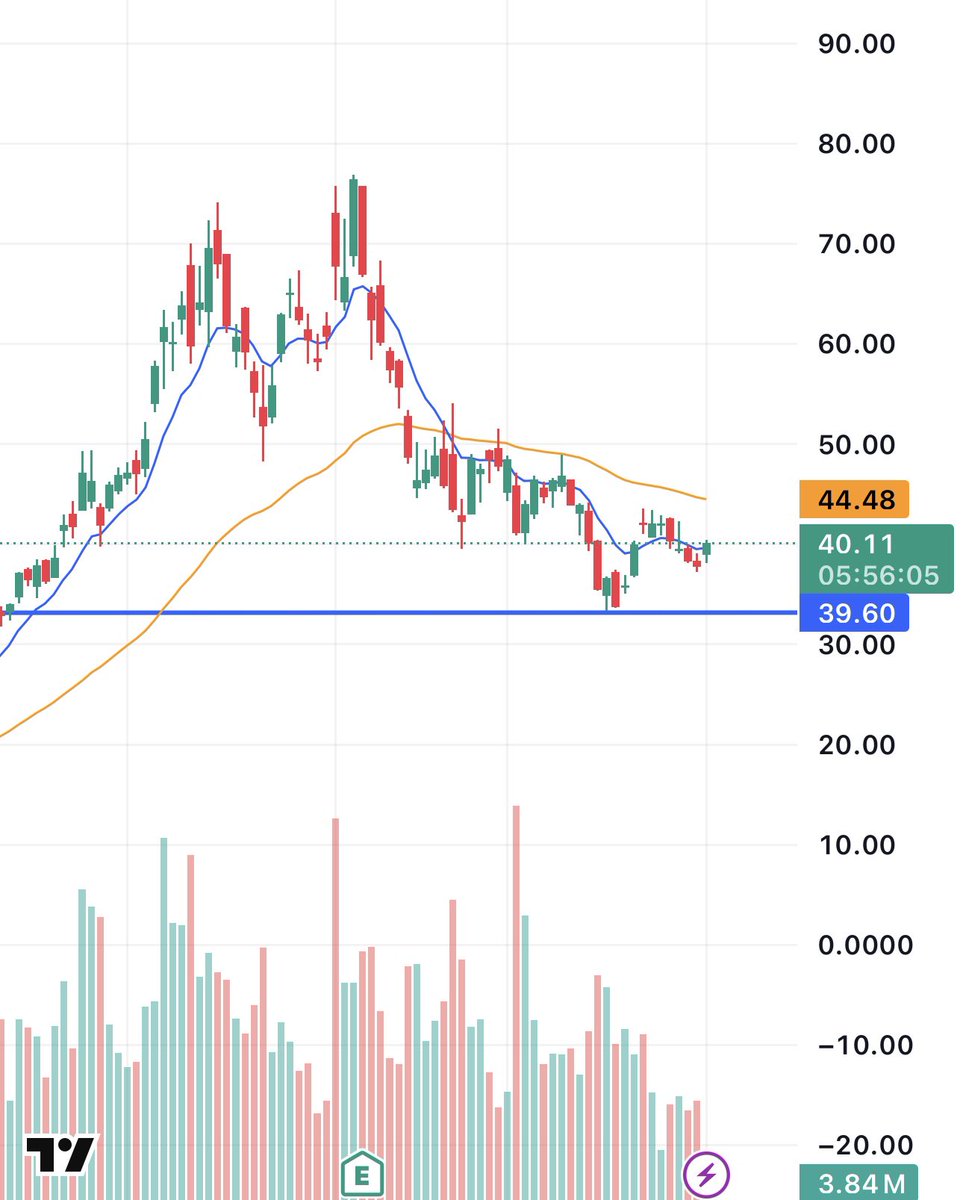This screenshot has height=1200, width=963.
Task: Click the TradingView logo icon
Action: tap(60, 1155)
